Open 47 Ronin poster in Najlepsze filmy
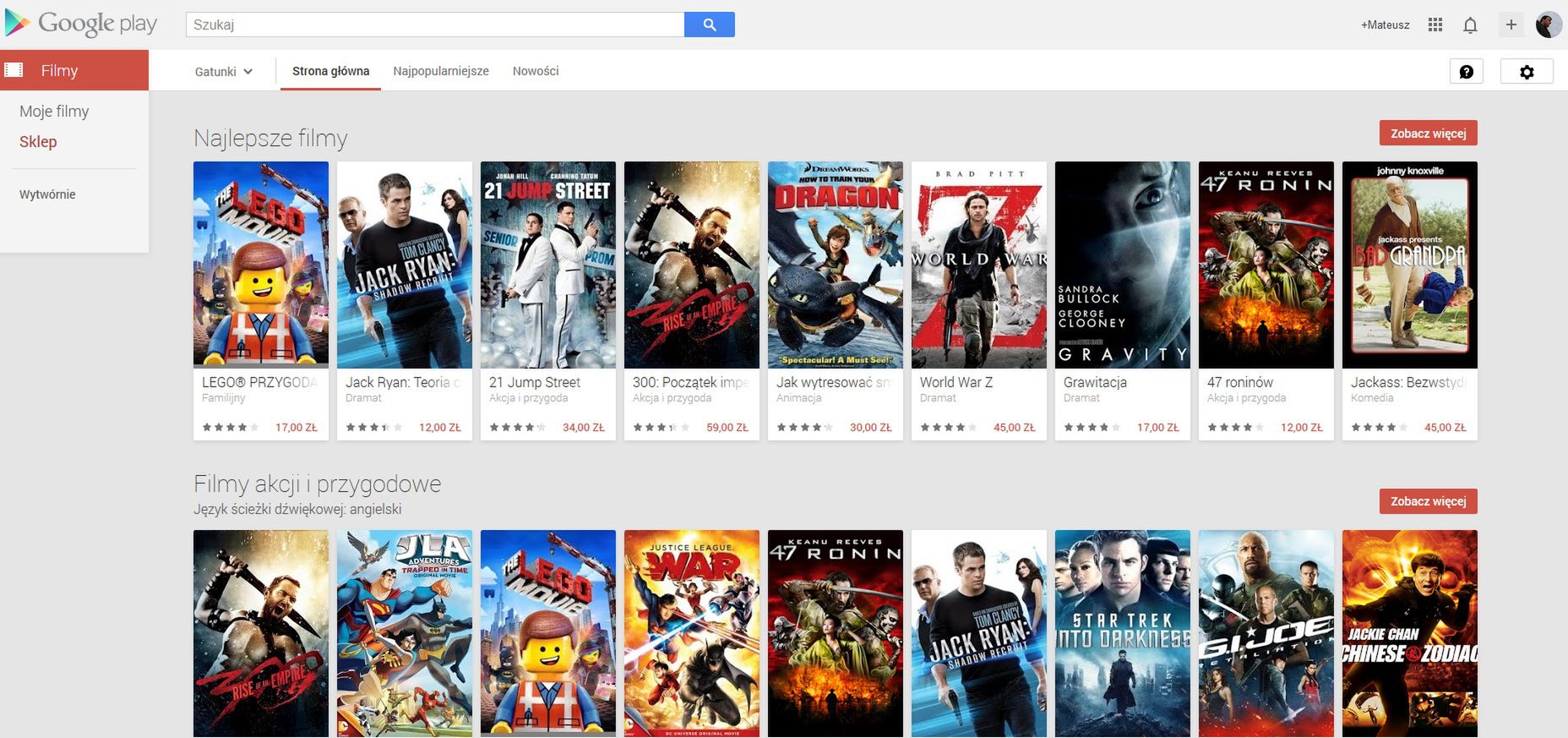This screenshot has width=1568, height=738. (x=1266, y=265)
